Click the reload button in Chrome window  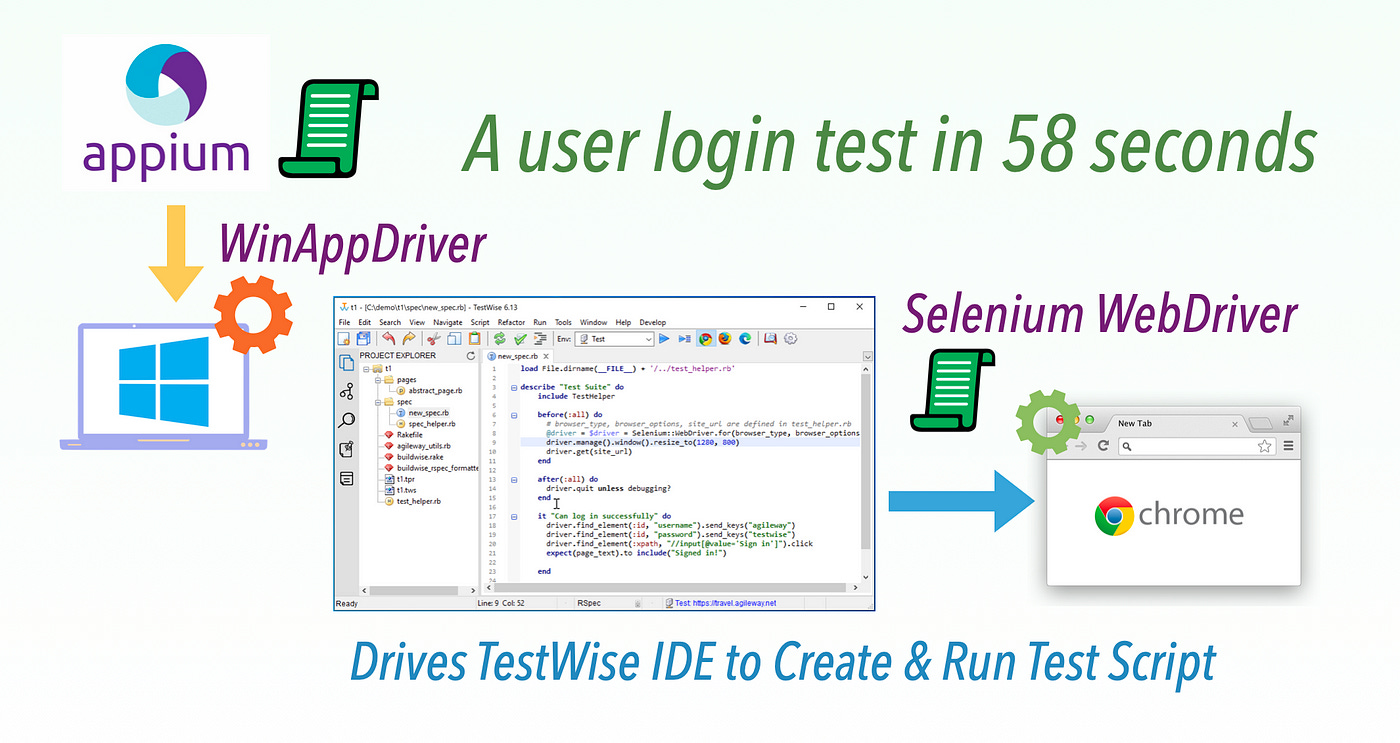tap(1103, 446)
